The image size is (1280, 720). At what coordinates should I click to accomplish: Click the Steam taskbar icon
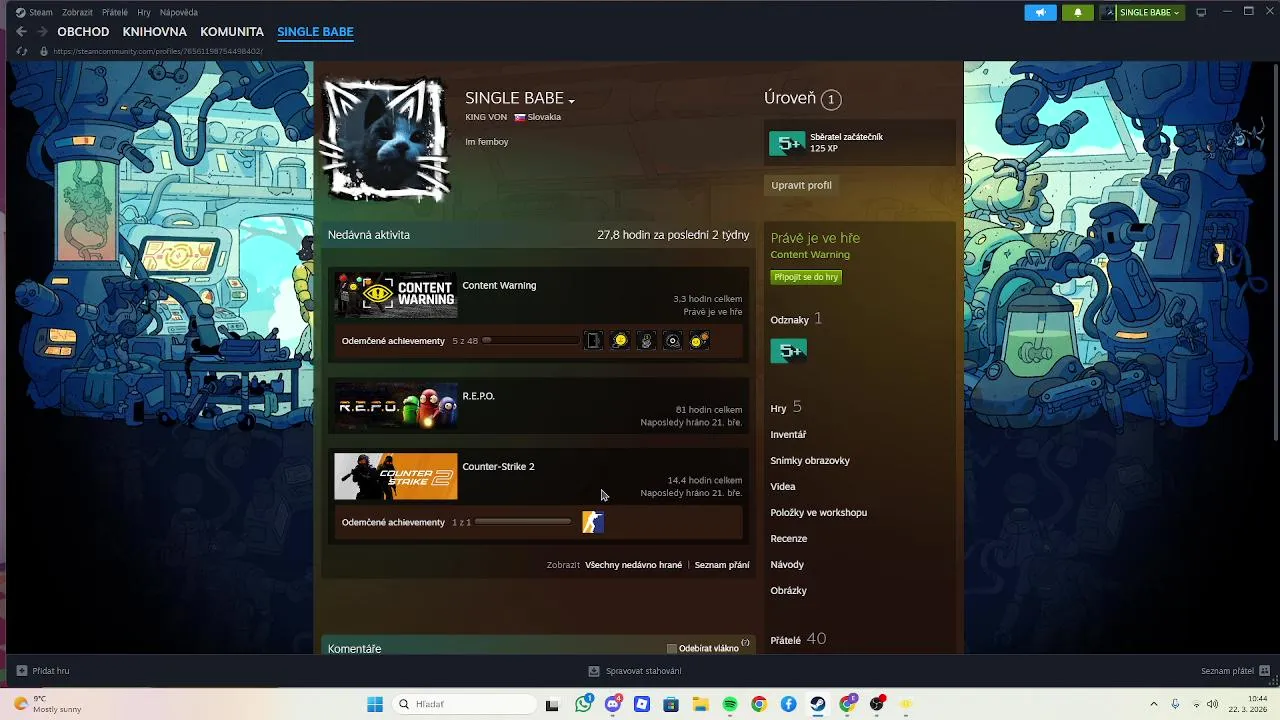coord(818,704)
